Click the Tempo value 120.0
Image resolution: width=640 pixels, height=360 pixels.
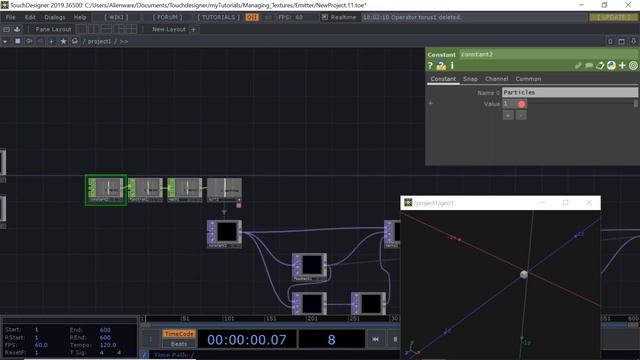point(108,345)
